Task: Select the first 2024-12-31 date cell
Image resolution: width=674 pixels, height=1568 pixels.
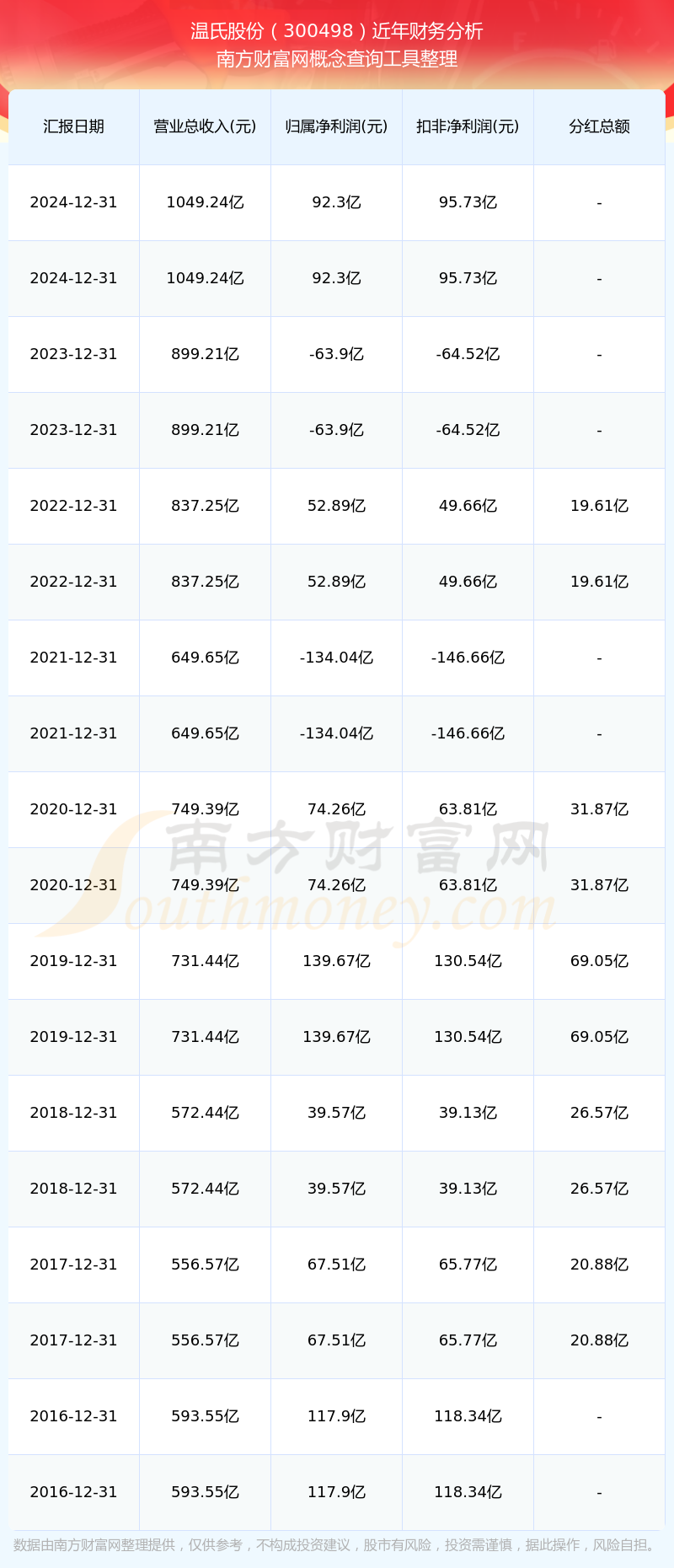Action: point(73,202)
